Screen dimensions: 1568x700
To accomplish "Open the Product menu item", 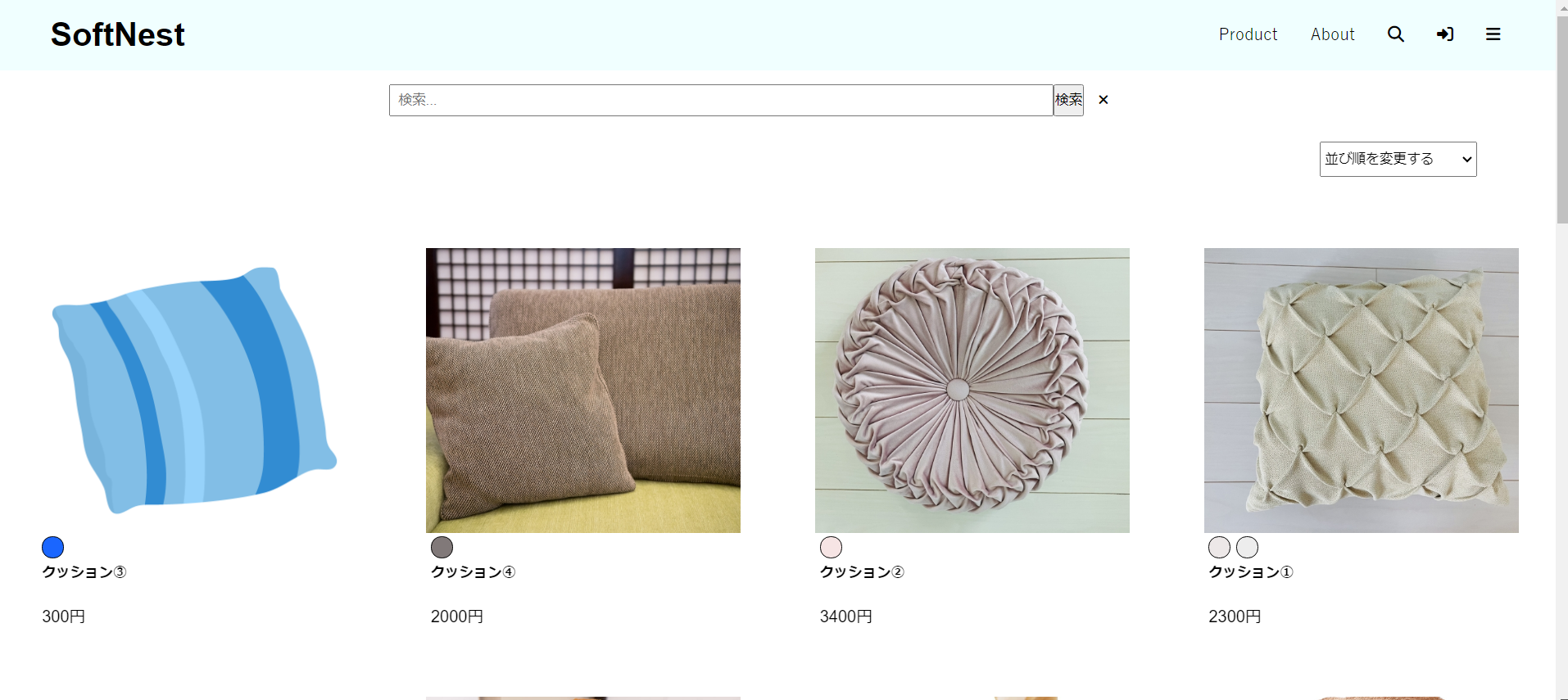I will pos(1248,34).
